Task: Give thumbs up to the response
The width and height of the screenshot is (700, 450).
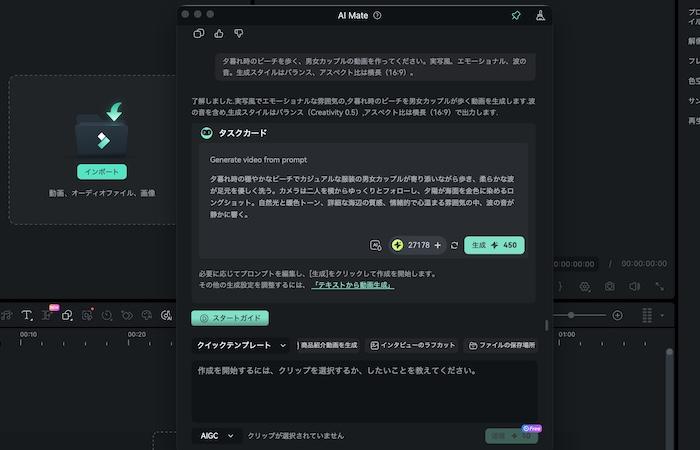Action: click(219, 33)
